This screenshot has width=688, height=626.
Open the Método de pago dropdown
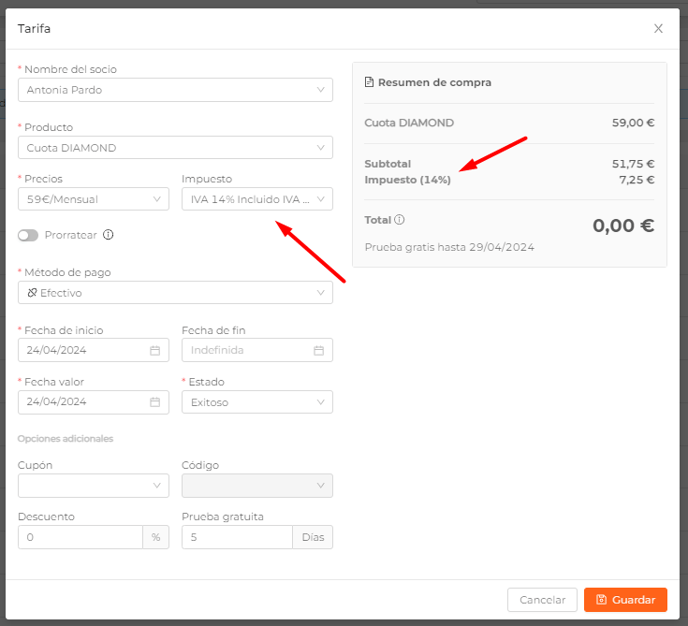click(x=175, y=293)
